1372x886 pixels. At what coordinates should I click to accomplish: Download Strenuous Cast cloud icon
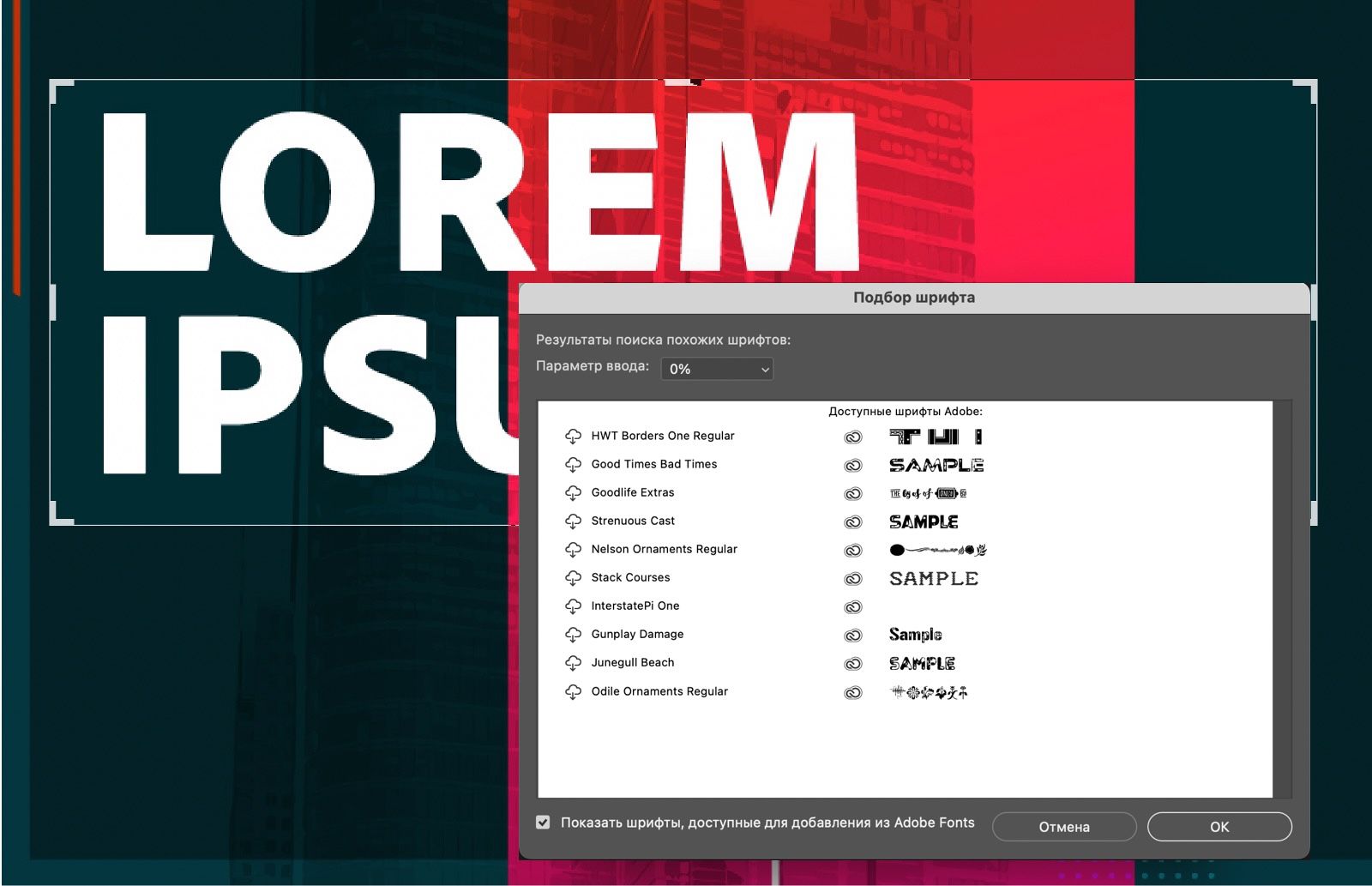pos(573,521)
